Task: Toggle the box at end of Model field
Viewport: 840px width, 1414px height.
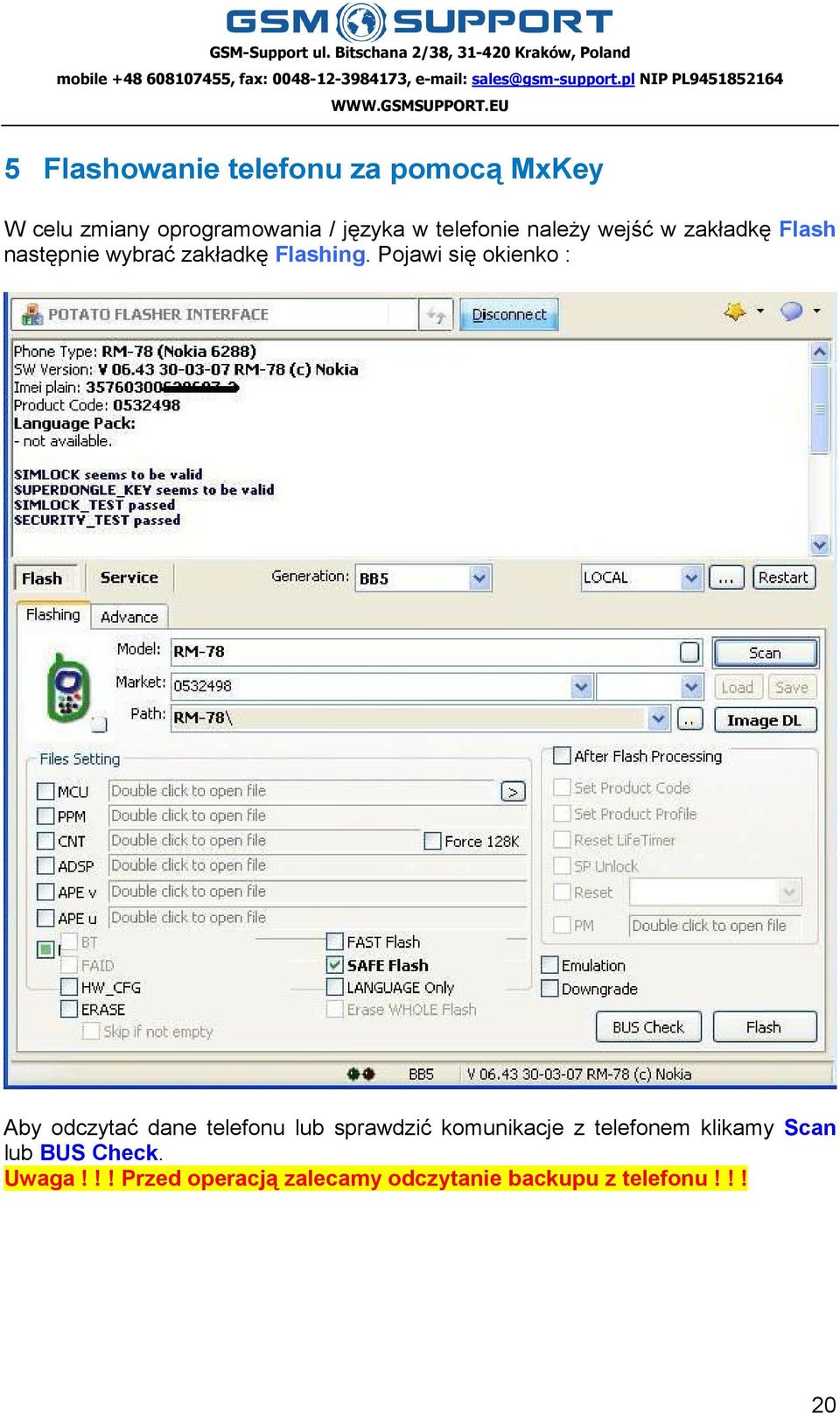Action: tap(690, 652)
